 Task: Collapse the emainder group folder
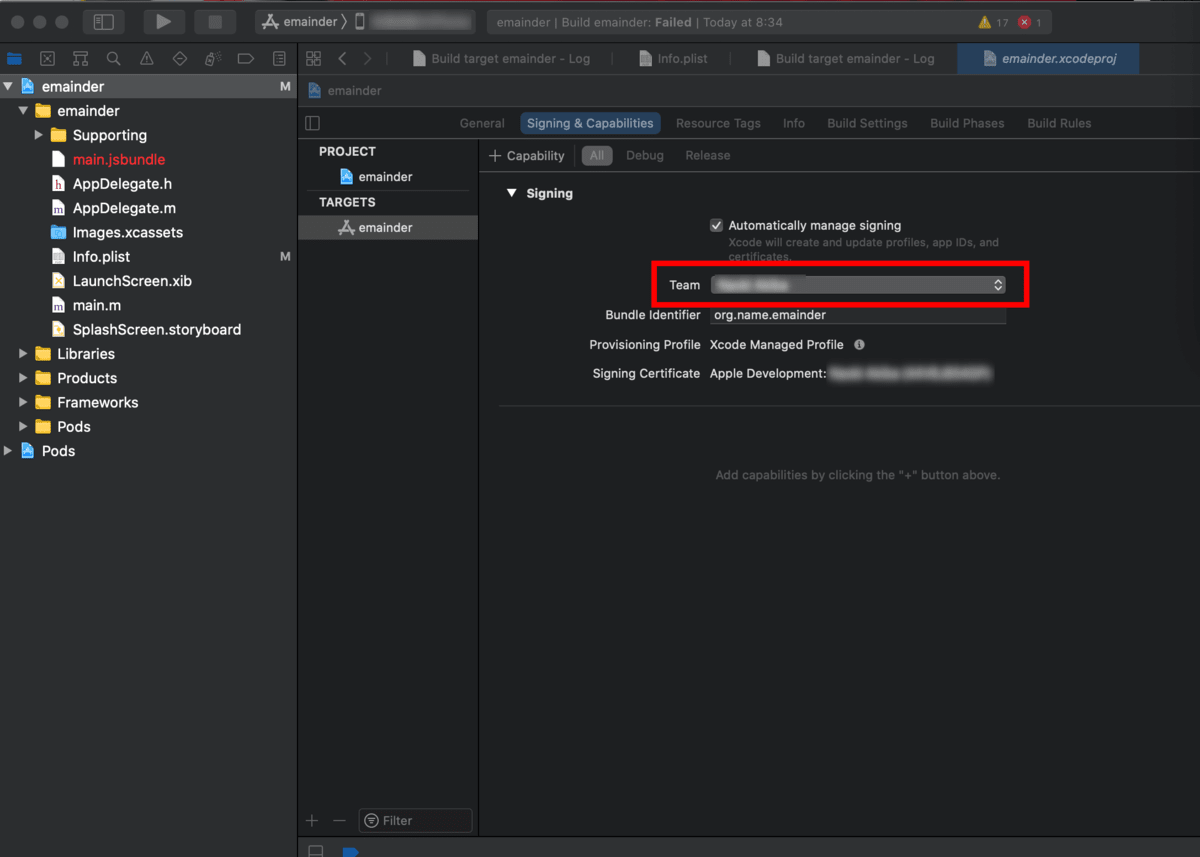tap(24, 110)
